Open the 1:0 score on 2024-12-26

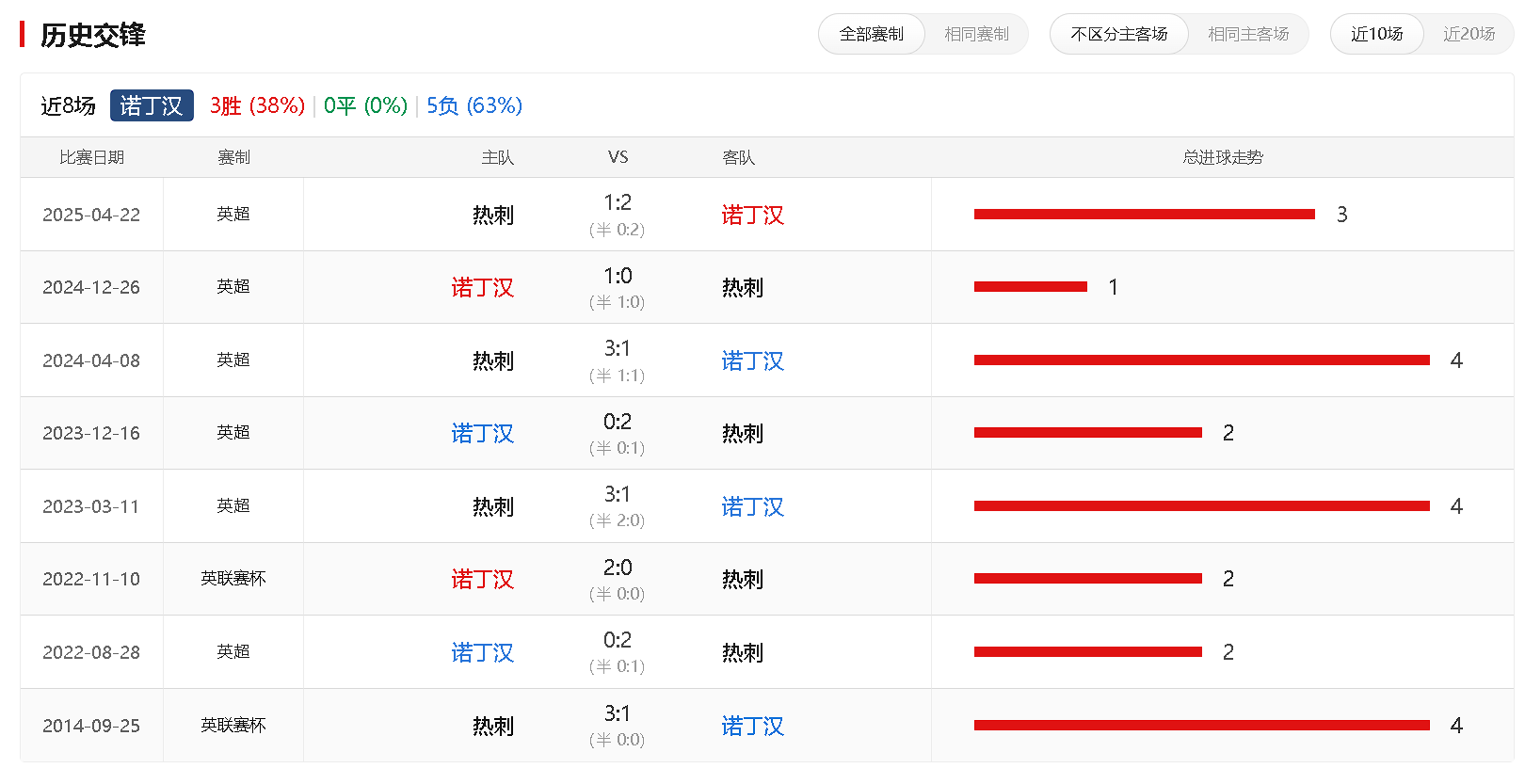[618, 277]
